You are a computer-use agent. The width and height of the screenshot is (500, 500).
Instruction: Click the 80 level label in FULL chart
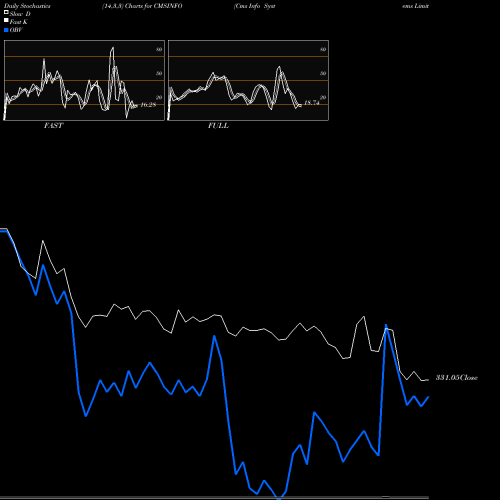tap(323, 49)
